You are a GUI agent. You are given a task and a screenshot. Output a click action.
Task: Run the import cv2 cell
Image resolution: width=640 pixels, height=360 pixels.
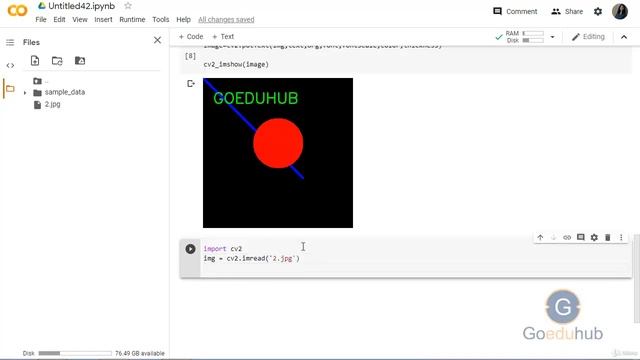tap(190, 249)
